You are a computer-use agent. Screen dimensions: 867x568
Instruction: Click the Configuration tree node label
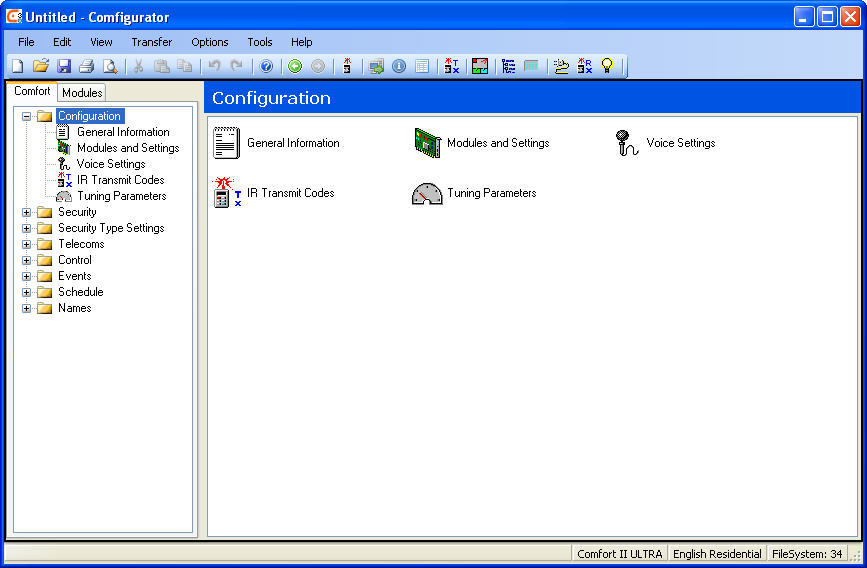90,116
